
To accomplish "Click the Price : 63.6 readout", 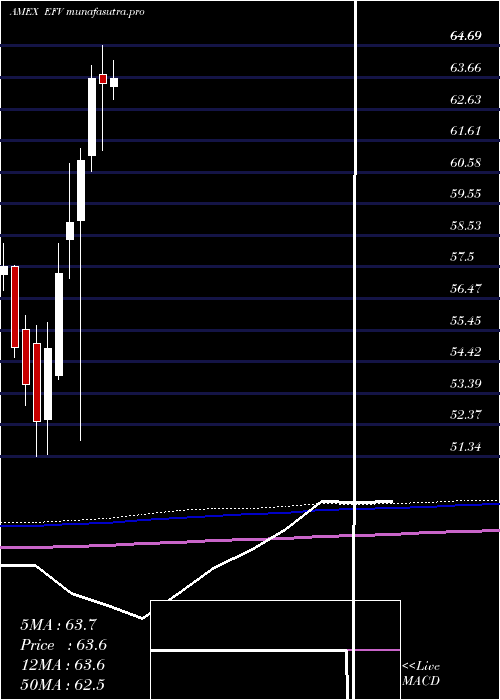I will tap(63, 645).
